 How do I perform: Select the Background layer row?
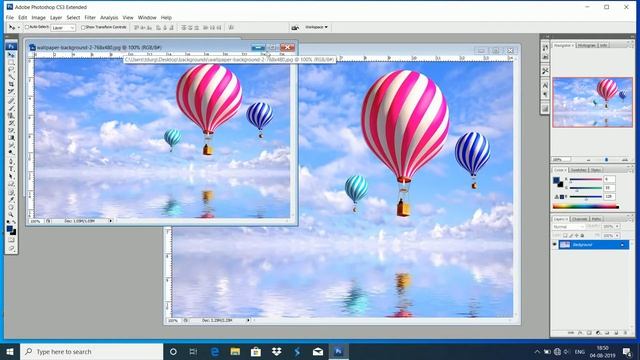593,244
